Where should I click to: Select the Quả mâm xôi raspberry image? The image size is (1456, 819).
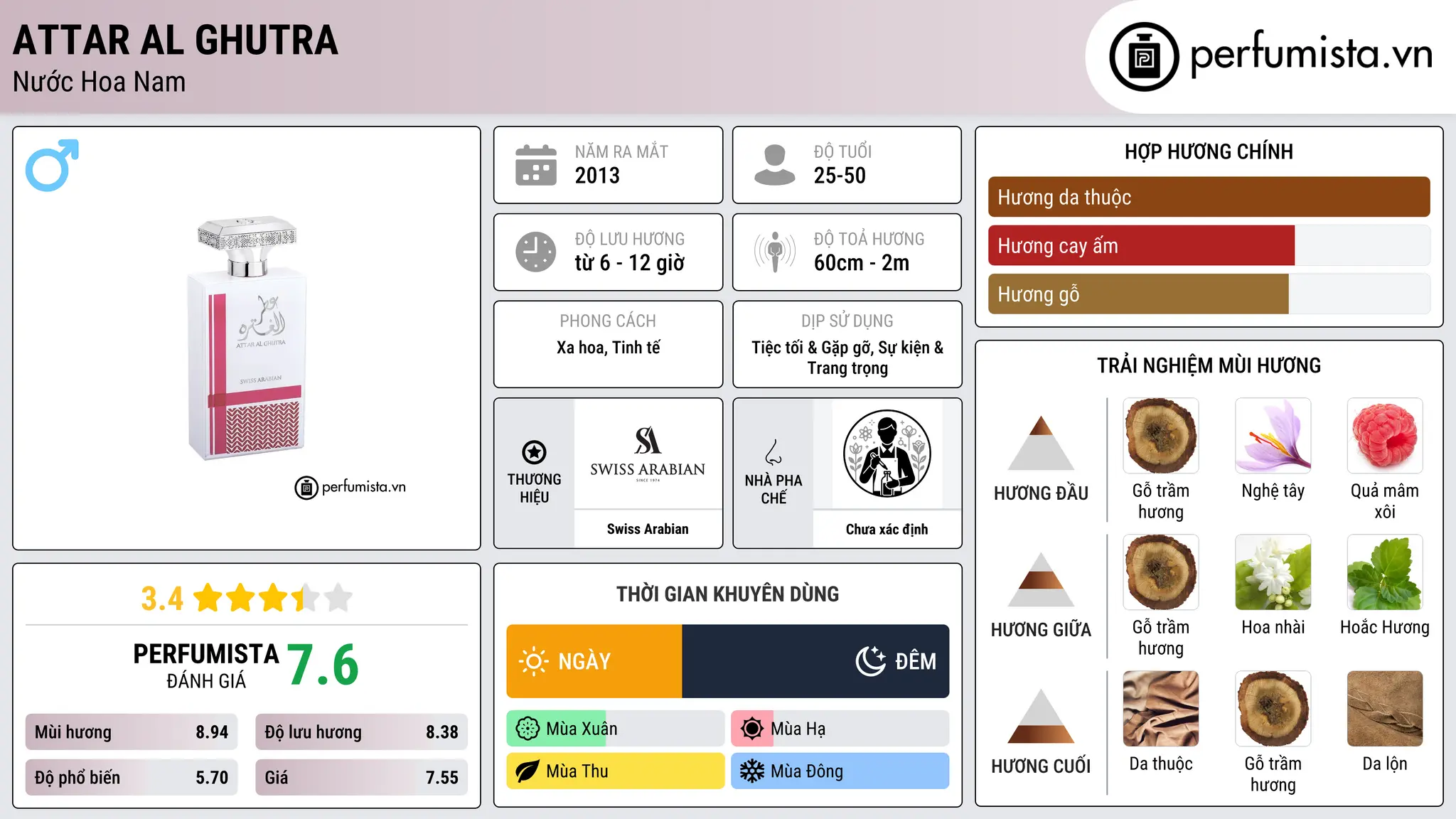tap(1385, 436)
